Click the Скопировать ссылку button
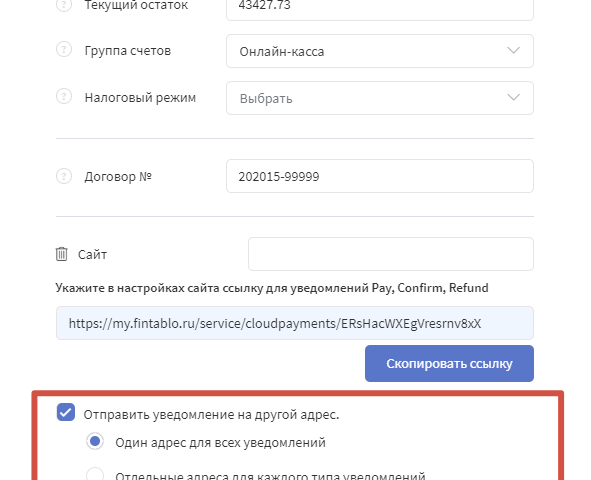The height and width of the screenshot is (480, 591). pos(449,364)
